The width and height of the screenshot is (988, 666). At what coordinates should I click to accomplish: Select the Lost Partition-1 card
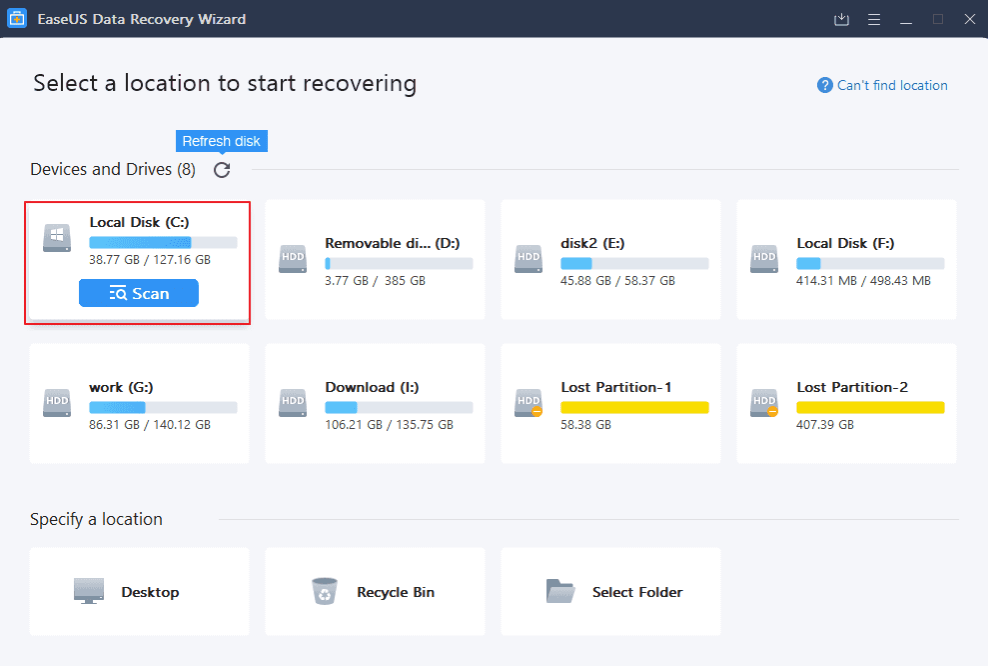click(x=610, y=403)
